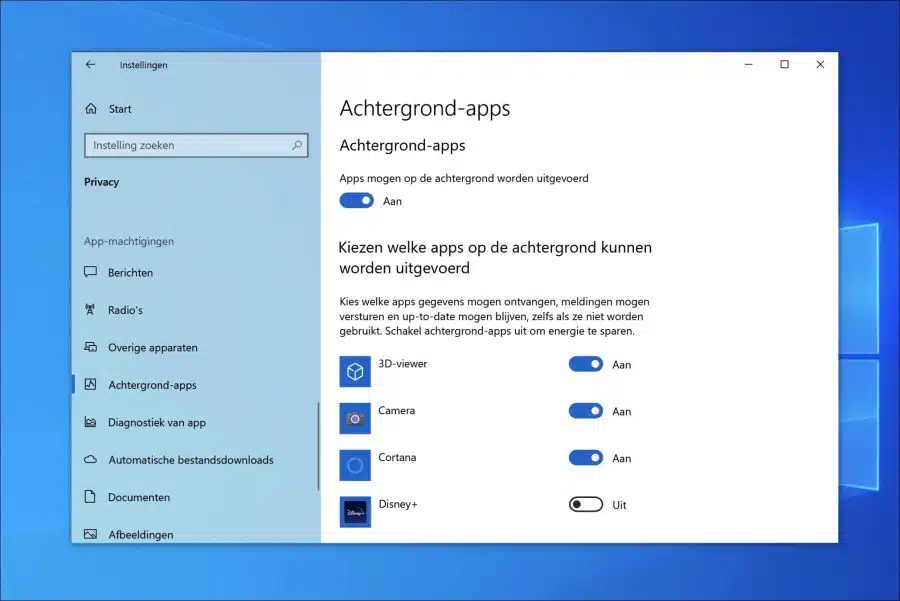
Task: Turn off background apps master toggle
Action: pos(356,200)
